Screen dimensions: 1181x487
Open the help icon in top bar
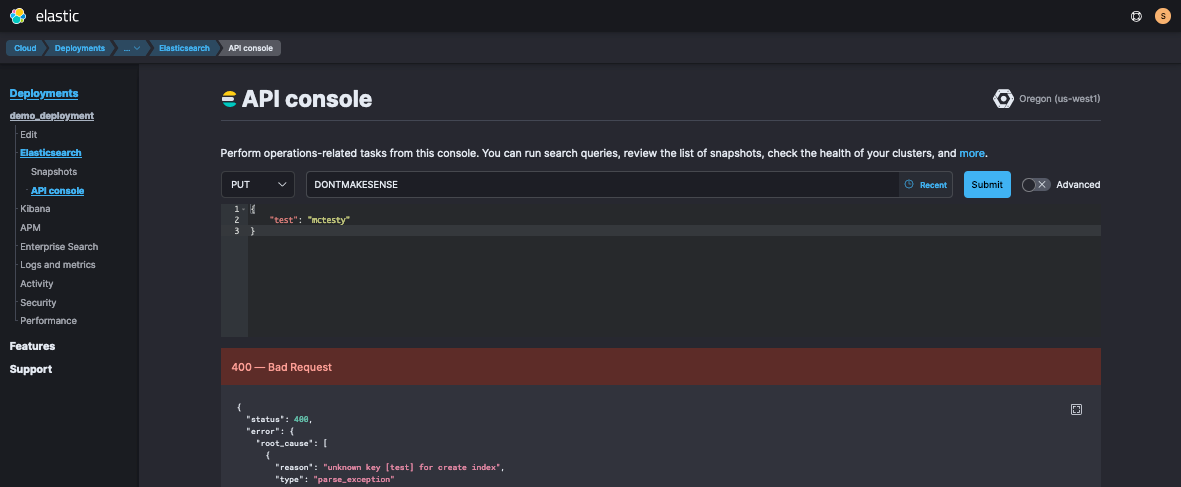coord(1136,16)
